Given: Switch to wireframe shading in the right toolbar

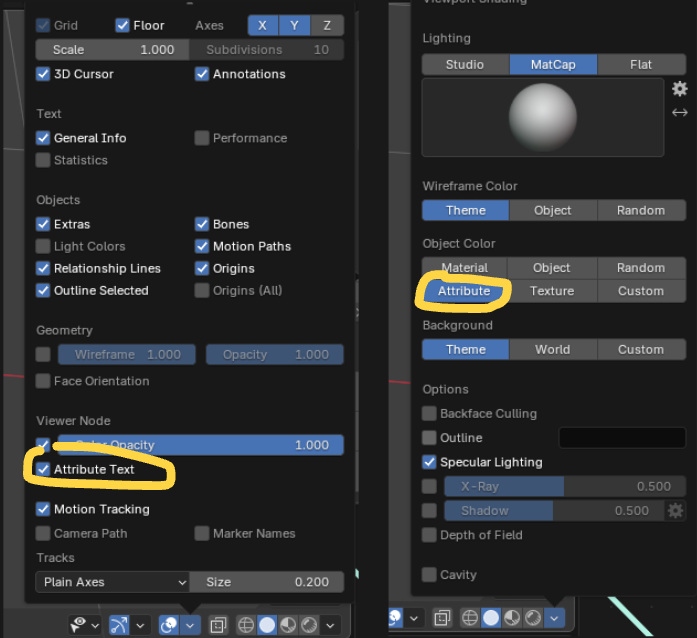Looking at the screenshot, I should point(470,618).
